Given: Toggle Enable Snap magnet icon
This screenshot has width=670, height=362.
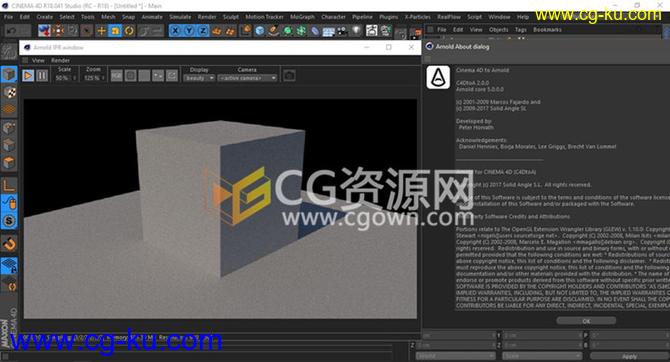Looking at the screenshot, I should (x=9, y=244).
